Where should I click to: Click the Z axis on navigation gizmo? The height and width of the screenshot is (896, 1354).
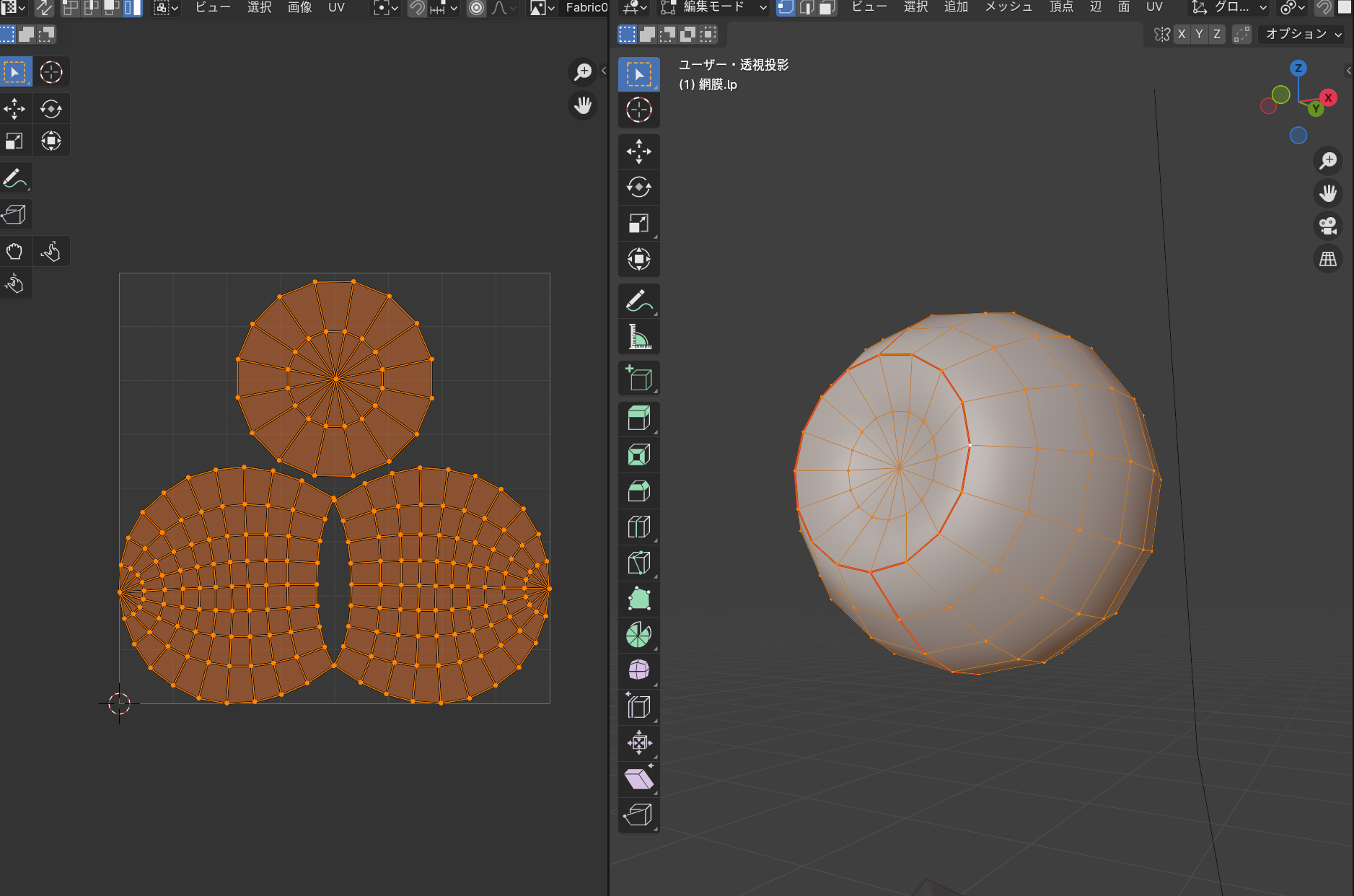tap(1298, 69)
